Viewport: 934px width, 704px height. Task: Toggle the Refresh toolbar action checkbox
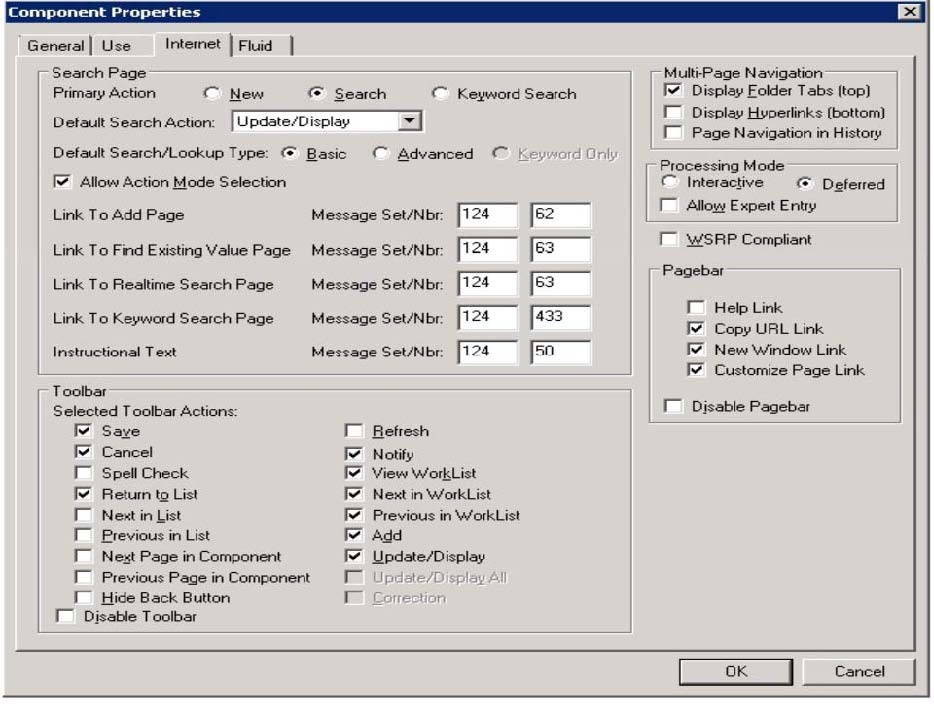354,431
